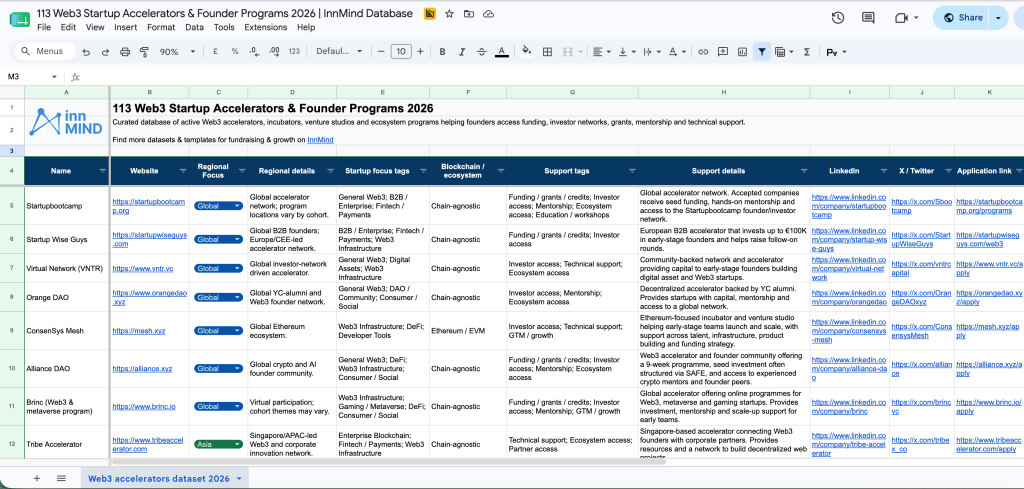Image resolution: width=1024 pixels, height=489 pixels.
Task: Open the InnMind hyperlink
Action: click(320, 140)
